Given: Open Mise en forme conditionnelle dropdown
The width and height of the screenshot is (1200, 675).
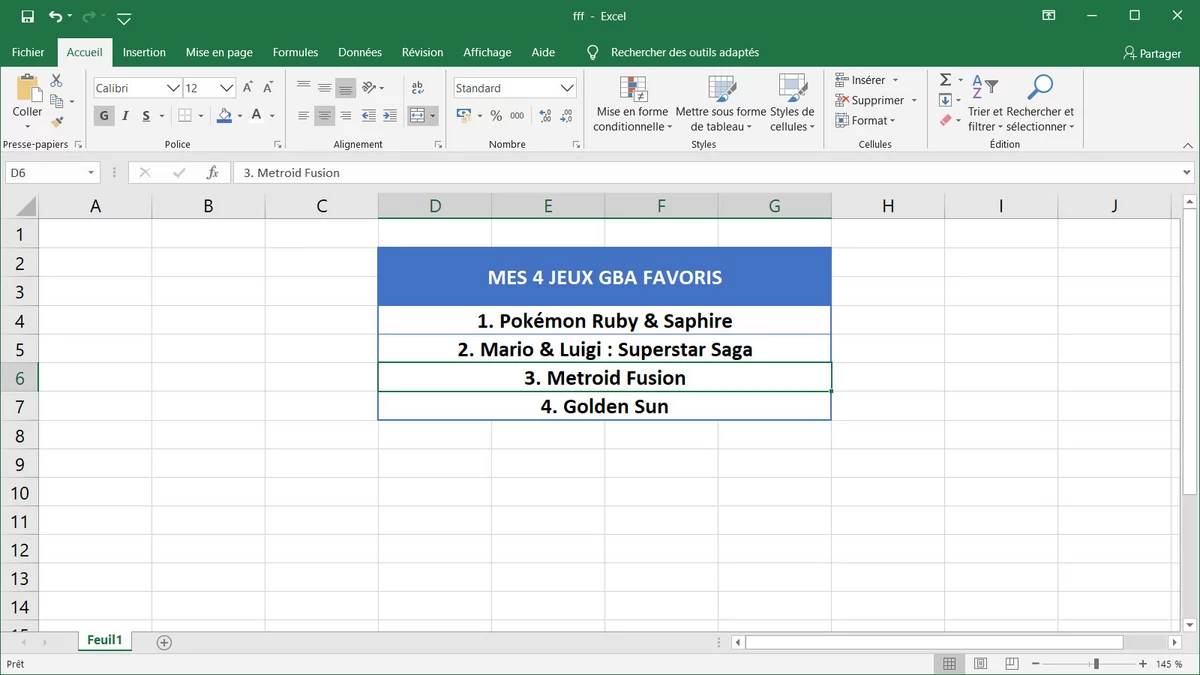Looking at the screenshot, I should click(x=631, y=103).
